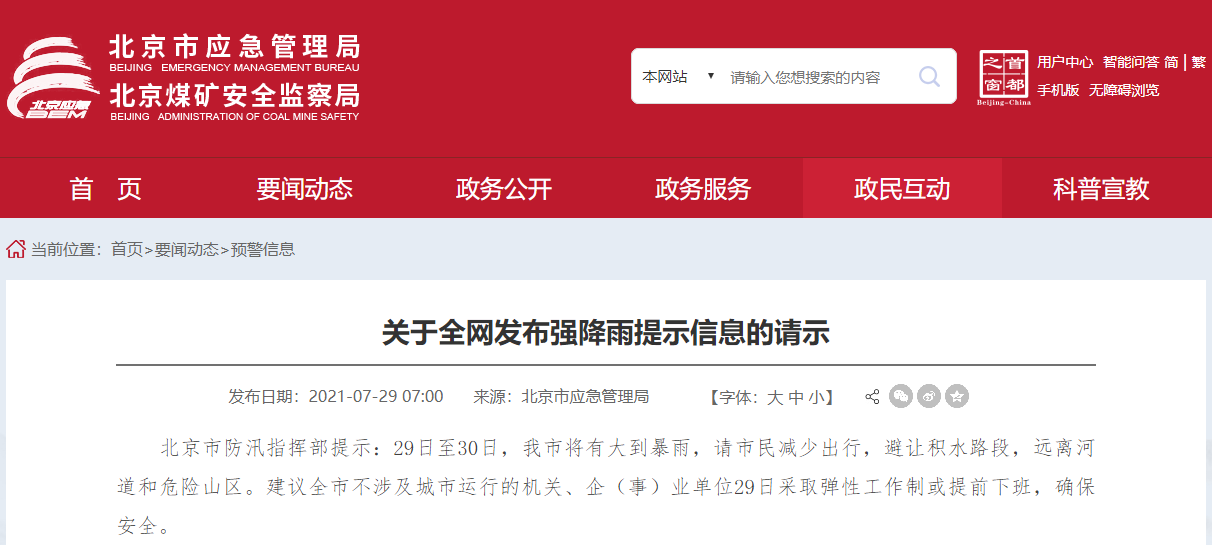Open the 本网站 search scope dropdown
The height and width of the screenshot is (545, 1212).
pyautogui.click(x=679, y=77)
